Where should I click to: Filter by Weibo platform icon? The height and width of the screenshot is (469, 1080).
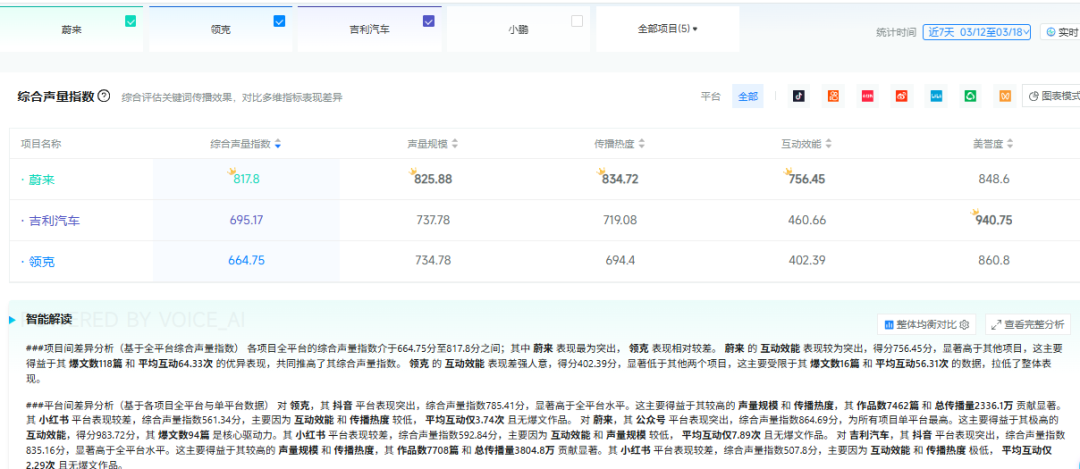tap(901, 96)
